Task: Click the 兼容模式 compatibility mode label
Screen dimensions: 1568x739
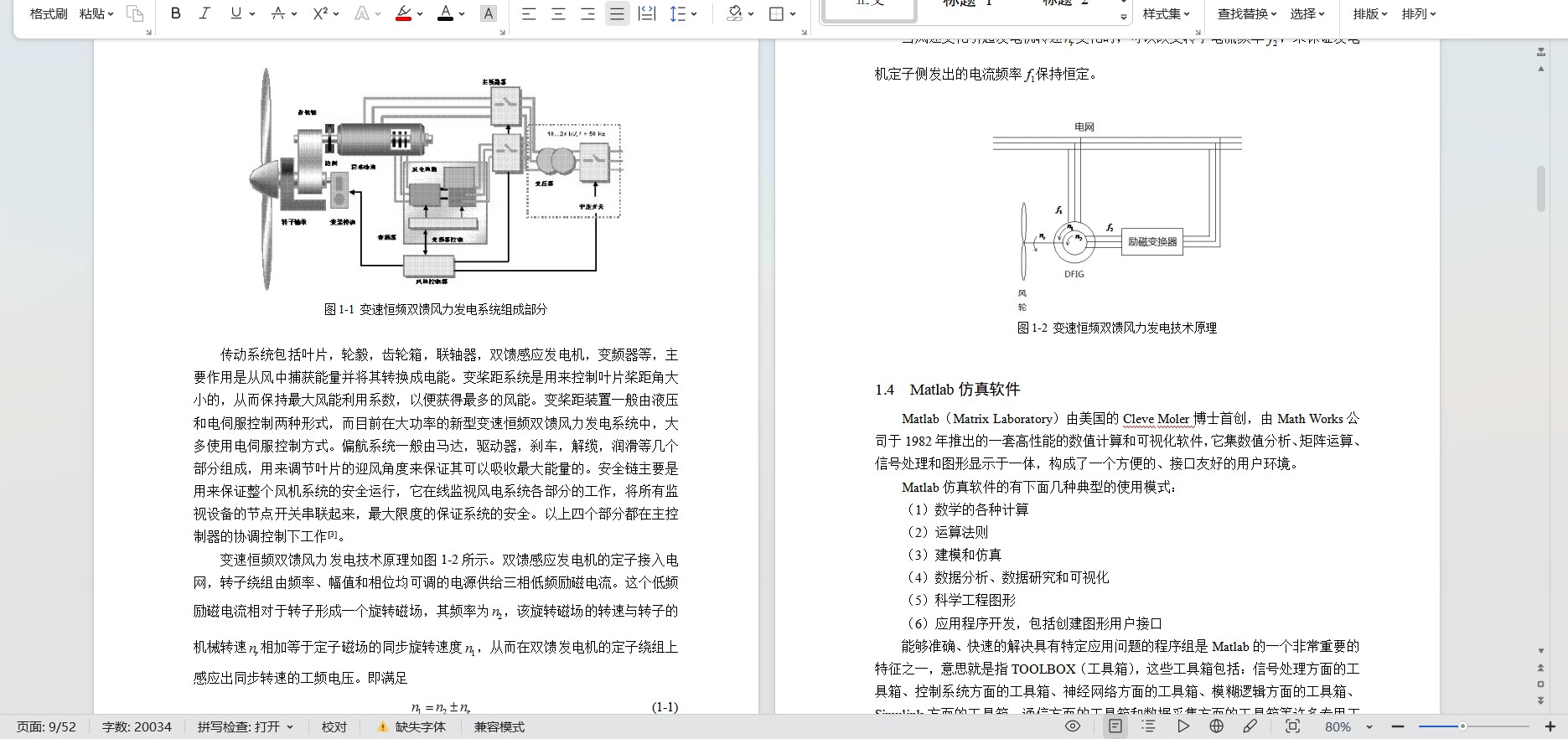Action: (499, 726)
